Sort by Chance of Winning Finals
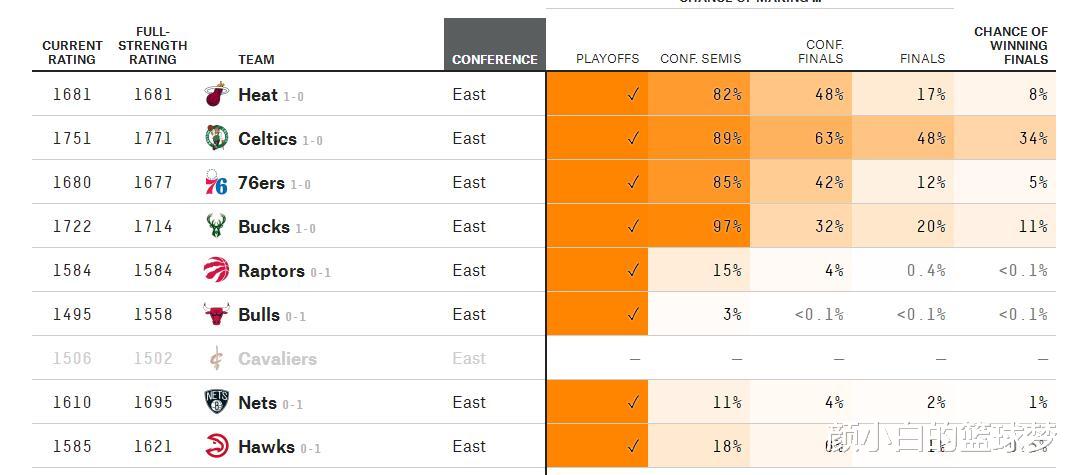 (x=1011, y=45)
